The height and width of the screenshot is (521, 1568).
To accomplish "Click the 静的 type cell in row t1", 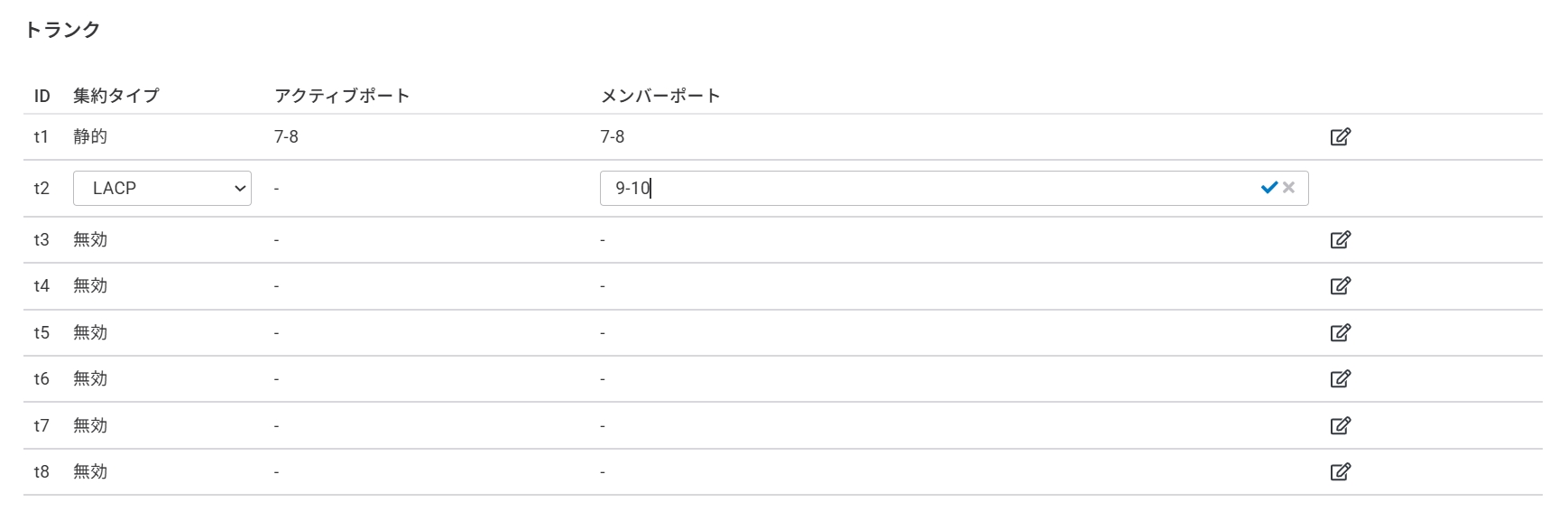I will point(90,137).
